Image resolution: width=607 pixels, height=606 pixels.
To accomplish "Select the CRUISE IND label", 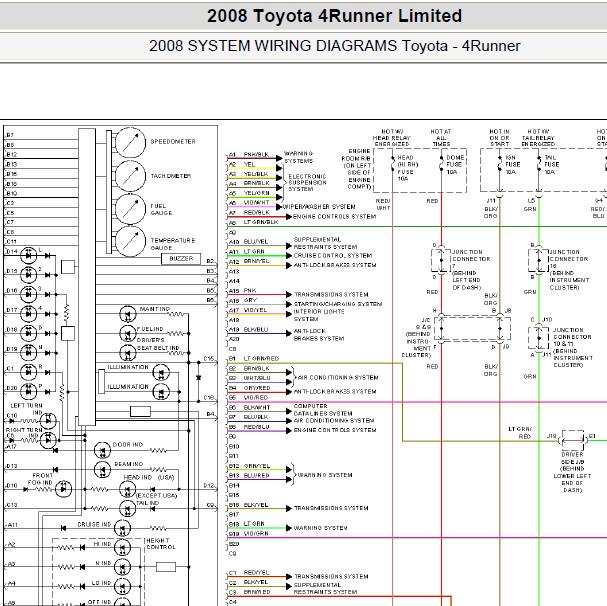I will (94, 524).
